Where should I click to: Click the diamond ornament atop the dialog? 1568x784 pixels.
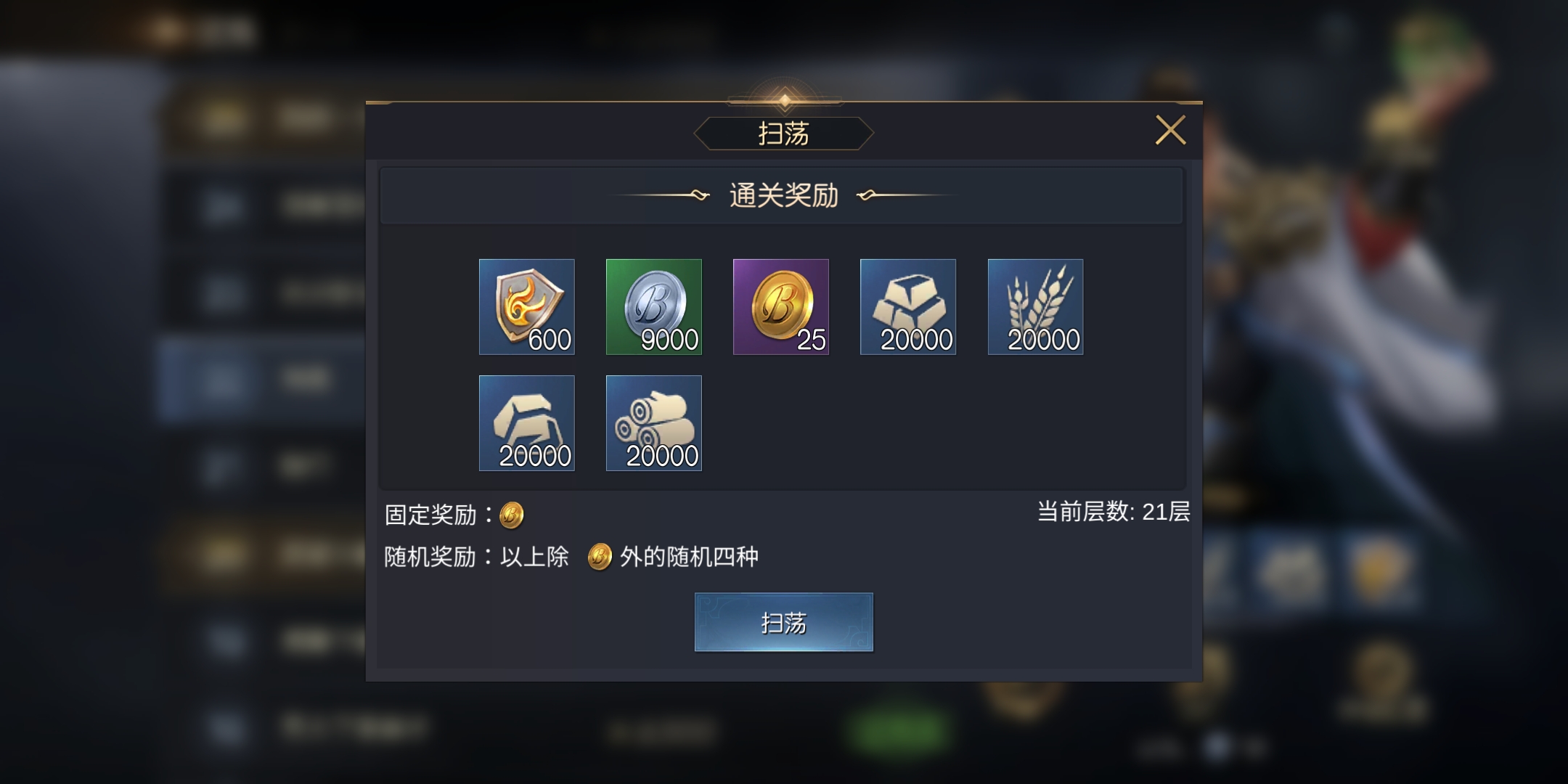pyautogui.click(x=784, y=100)
